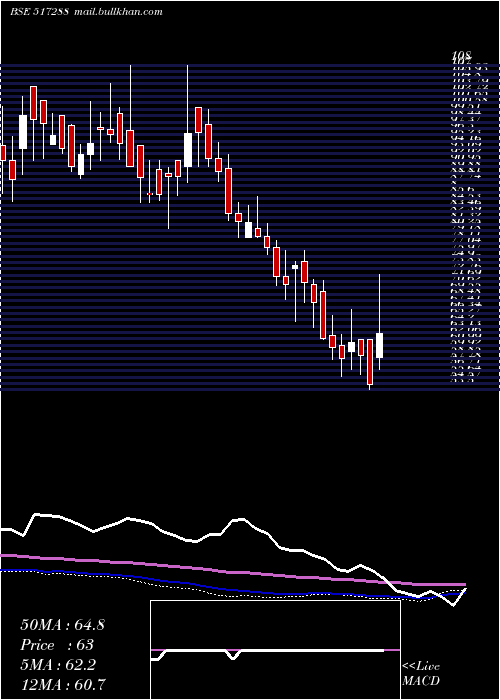Click the mail.bullkhan.com watermark text
The width and height of the screenshot is (500, 700).
coord(117,12)
